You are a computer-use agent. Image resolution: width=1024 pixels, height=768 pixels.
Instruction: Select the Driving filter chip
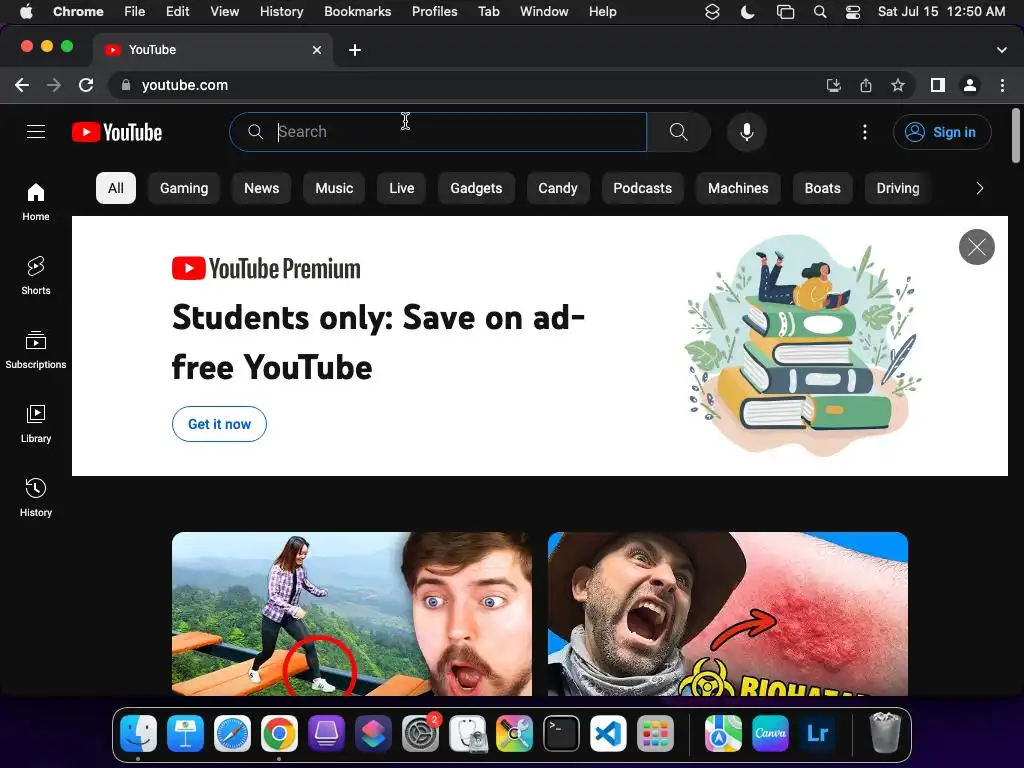(897, 188)
